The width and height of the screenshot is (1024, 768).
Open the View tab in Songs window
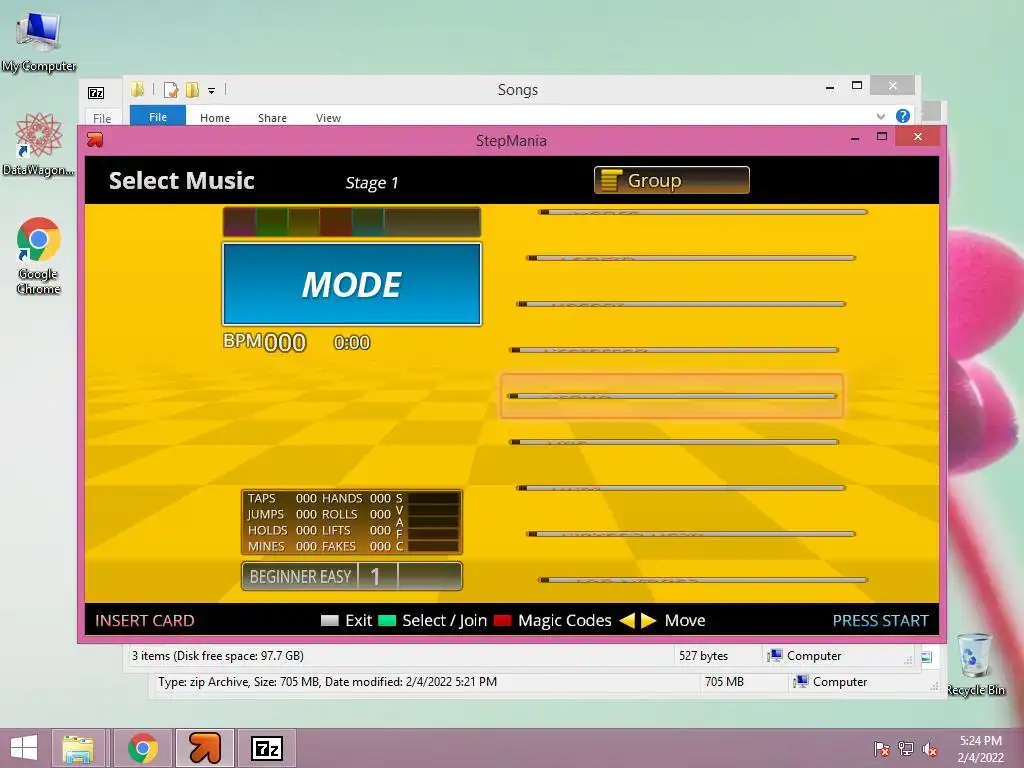click(328, 118)
